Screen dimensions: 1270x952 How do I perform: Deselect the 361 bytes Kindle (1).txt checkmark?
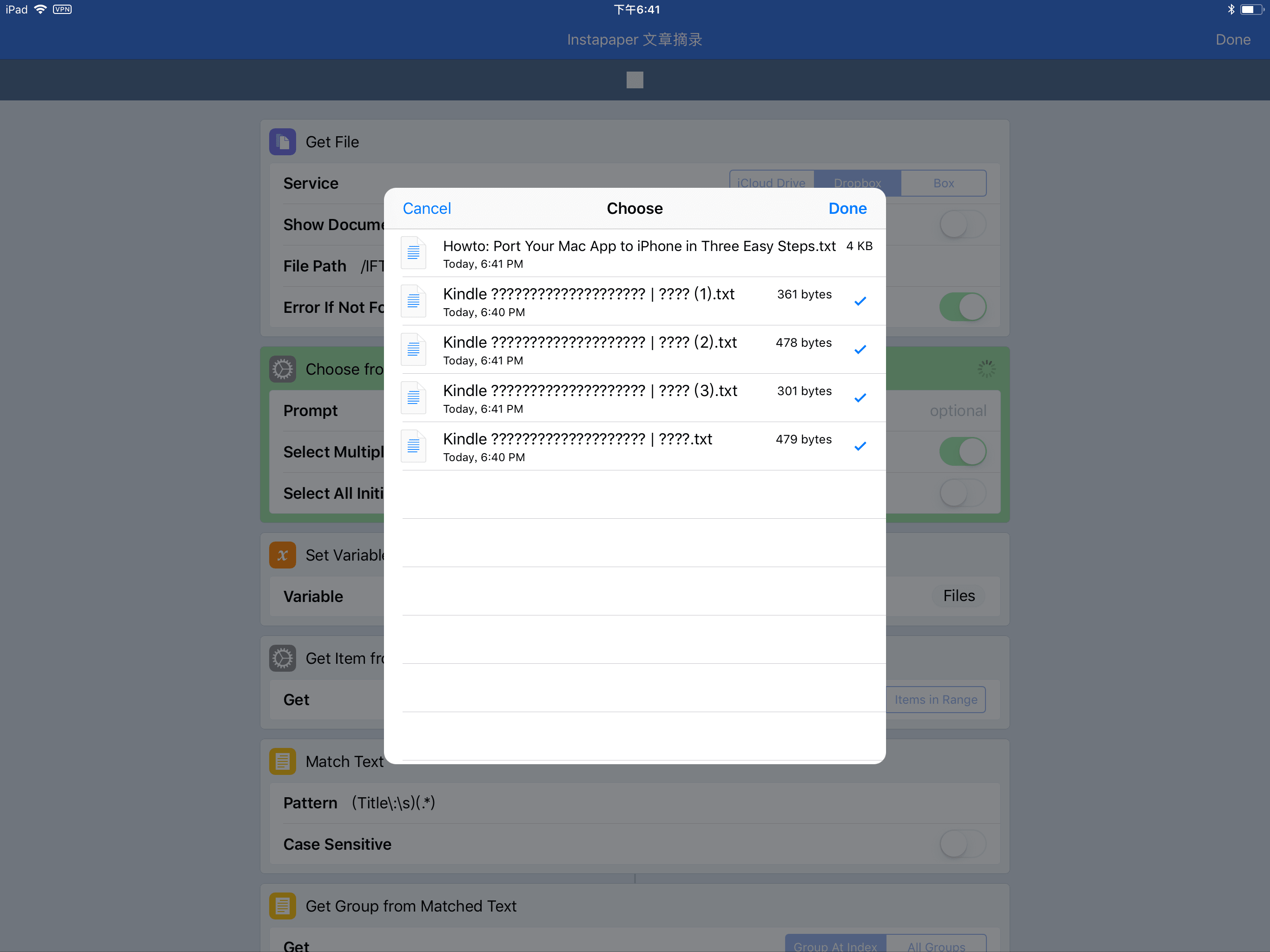[860, 301]
